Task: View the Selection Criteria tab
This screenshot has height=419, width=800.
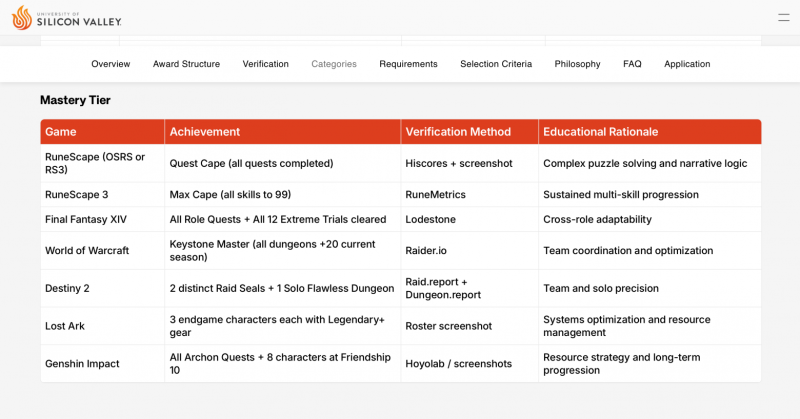Action: click(x=496, y=64)
